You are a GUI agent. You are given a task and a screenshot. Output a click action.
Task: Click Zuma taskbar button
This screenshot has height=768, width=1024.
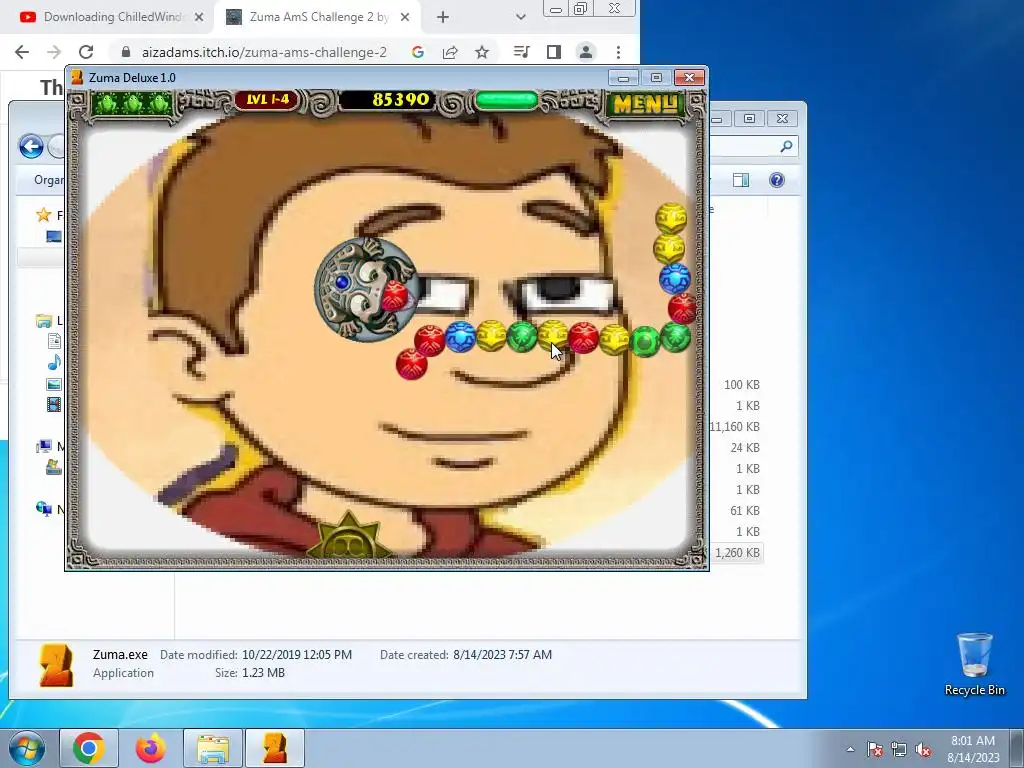pos(275,748)
